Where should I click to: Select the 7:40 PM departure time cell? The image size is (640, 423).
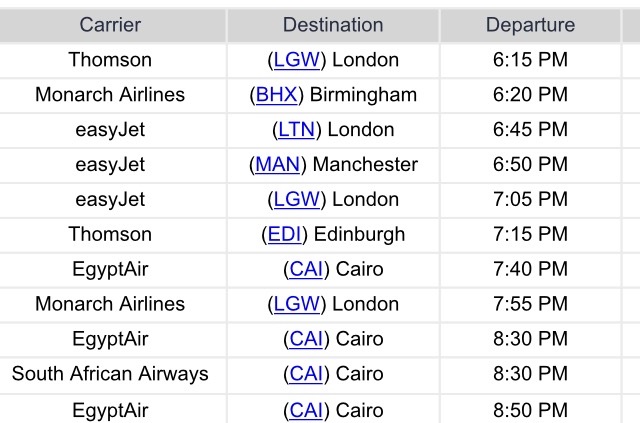pos(530,269)
